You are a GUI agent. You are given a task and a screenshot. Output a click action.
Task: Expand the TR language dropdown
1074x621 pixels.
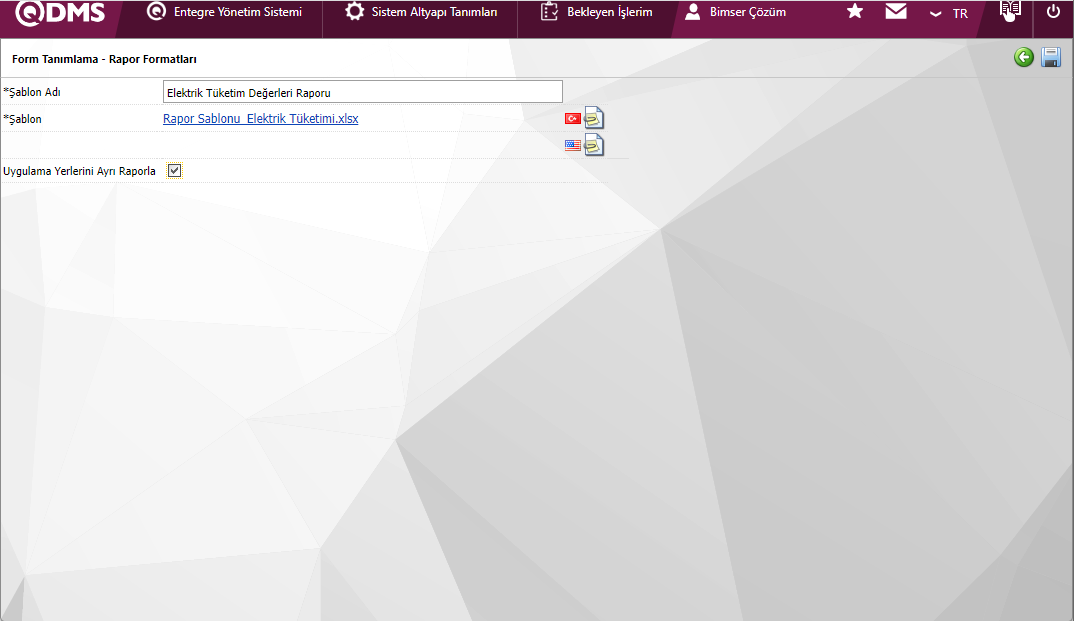tap(949, 14)
